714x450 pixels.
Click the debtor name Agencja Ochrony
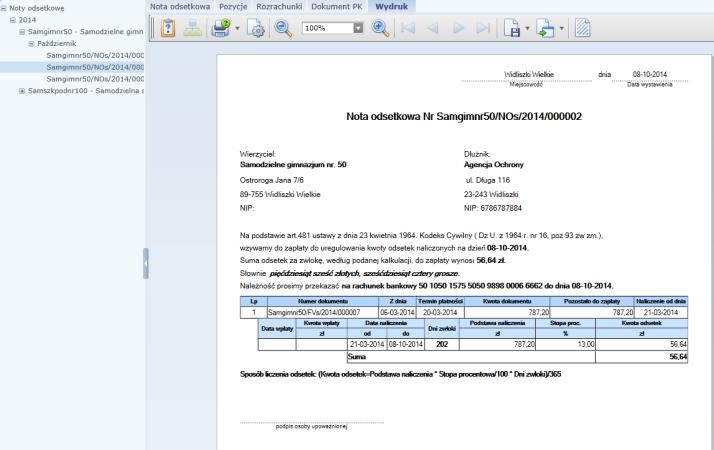coord(494,165)
